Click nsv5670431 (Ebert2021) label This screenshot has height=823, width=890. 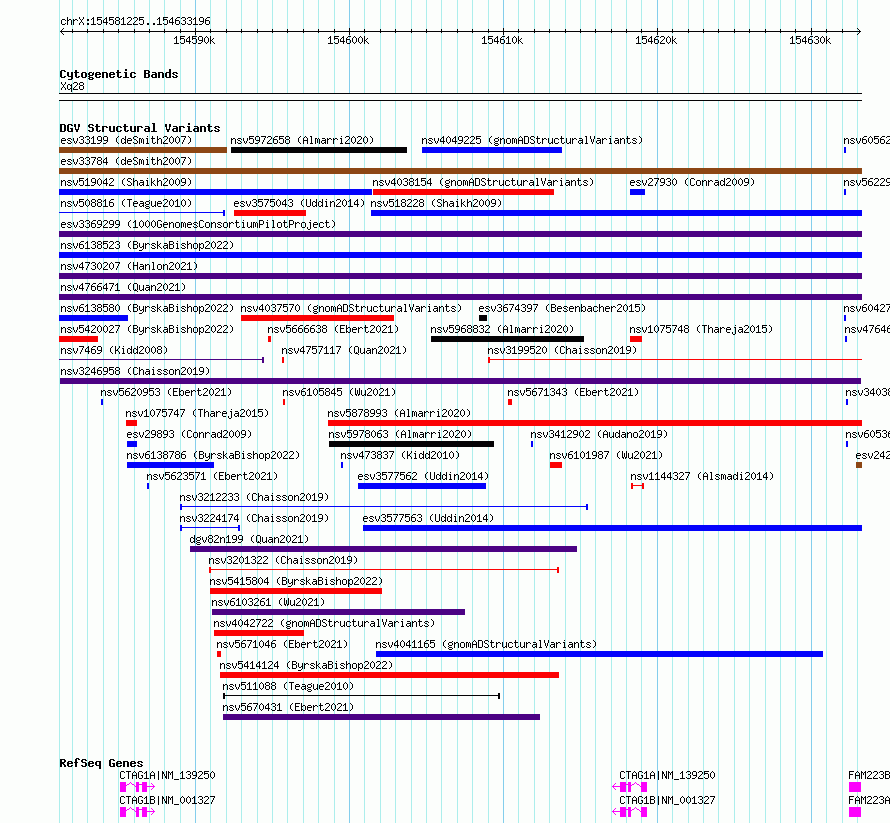[288, 707]
